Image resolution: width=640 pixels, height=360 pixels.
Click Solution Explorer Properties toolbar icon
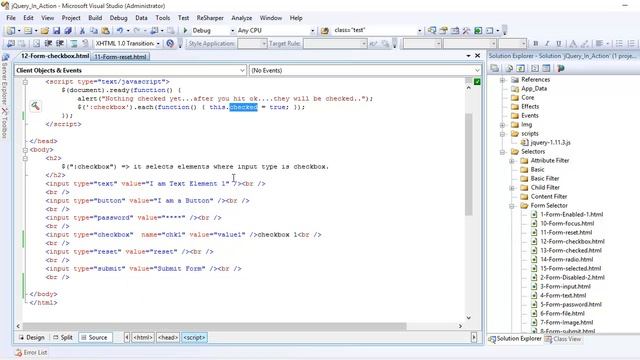(x=495, y=68)
